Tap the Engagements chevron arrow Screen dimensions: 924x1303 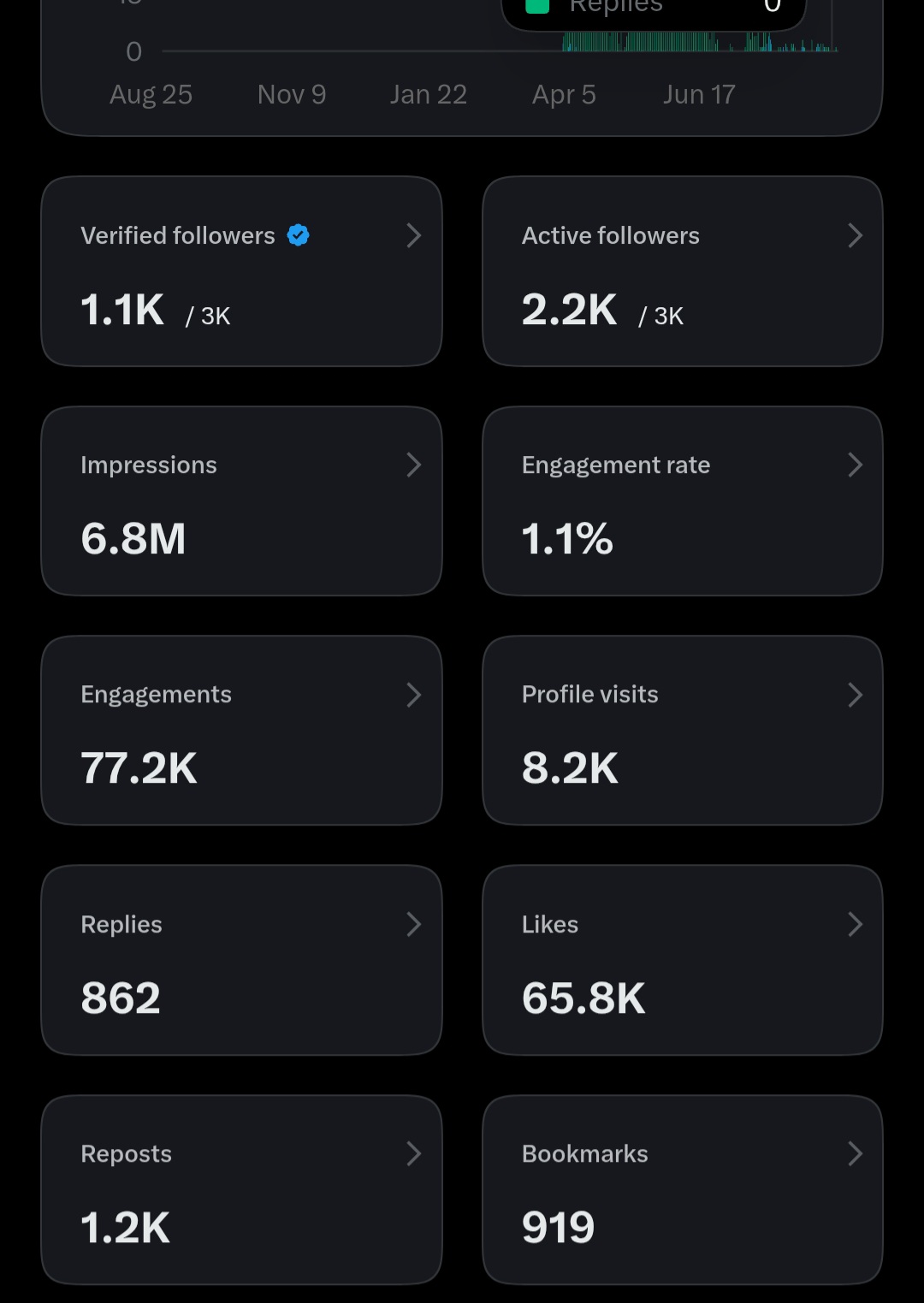click(414, 695)
